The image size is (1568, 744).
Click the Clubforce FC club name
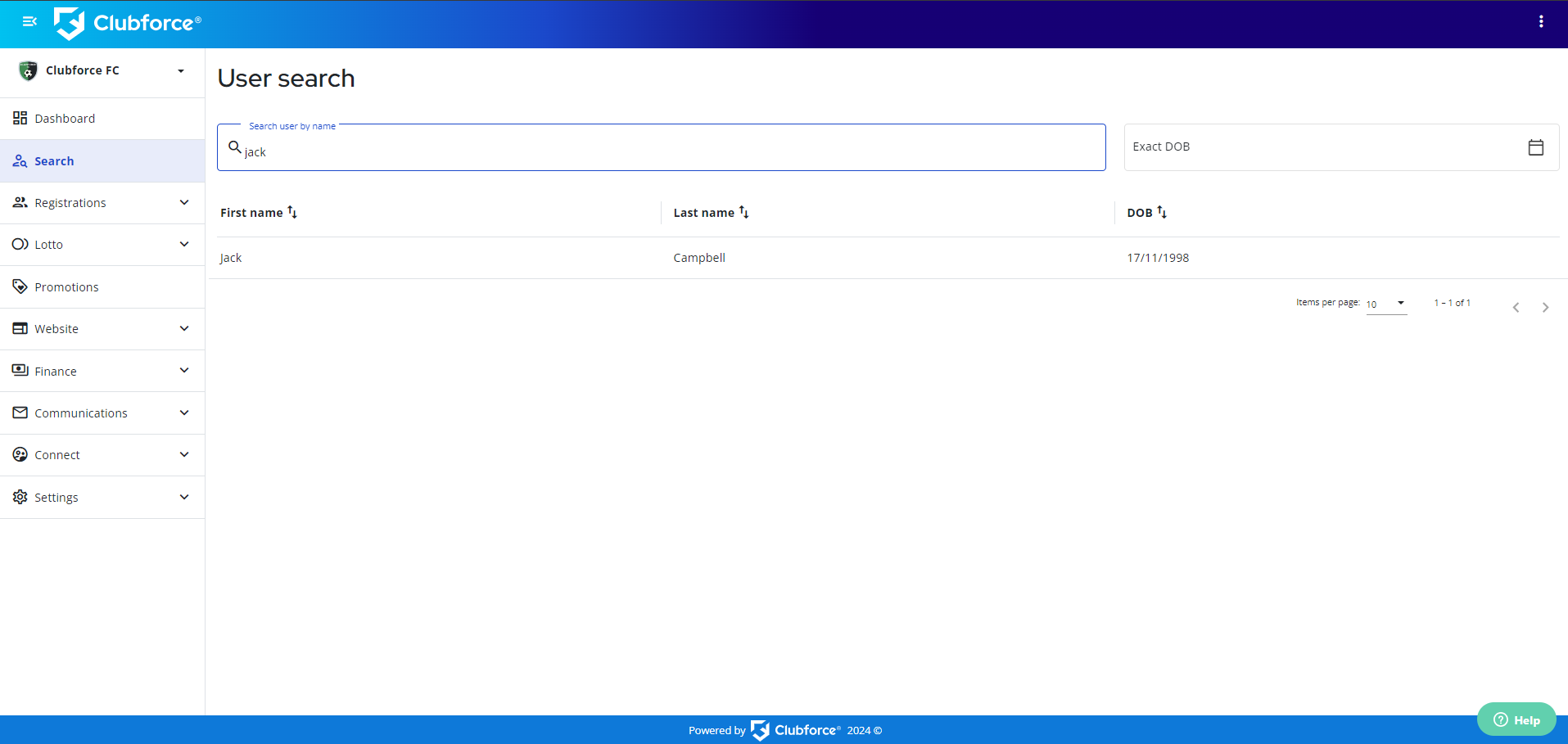[x=83, y=70]
